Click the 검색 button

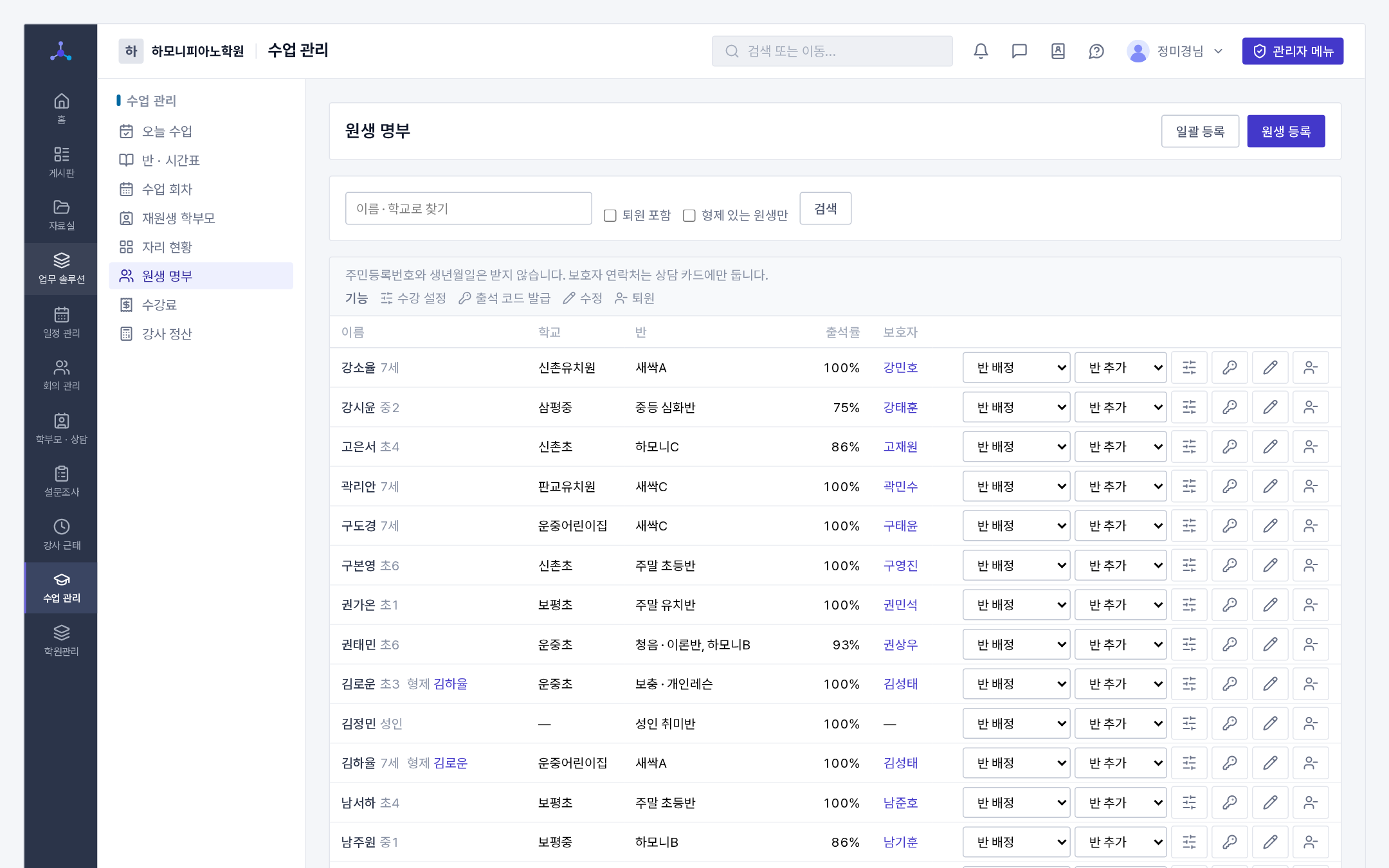825,208
